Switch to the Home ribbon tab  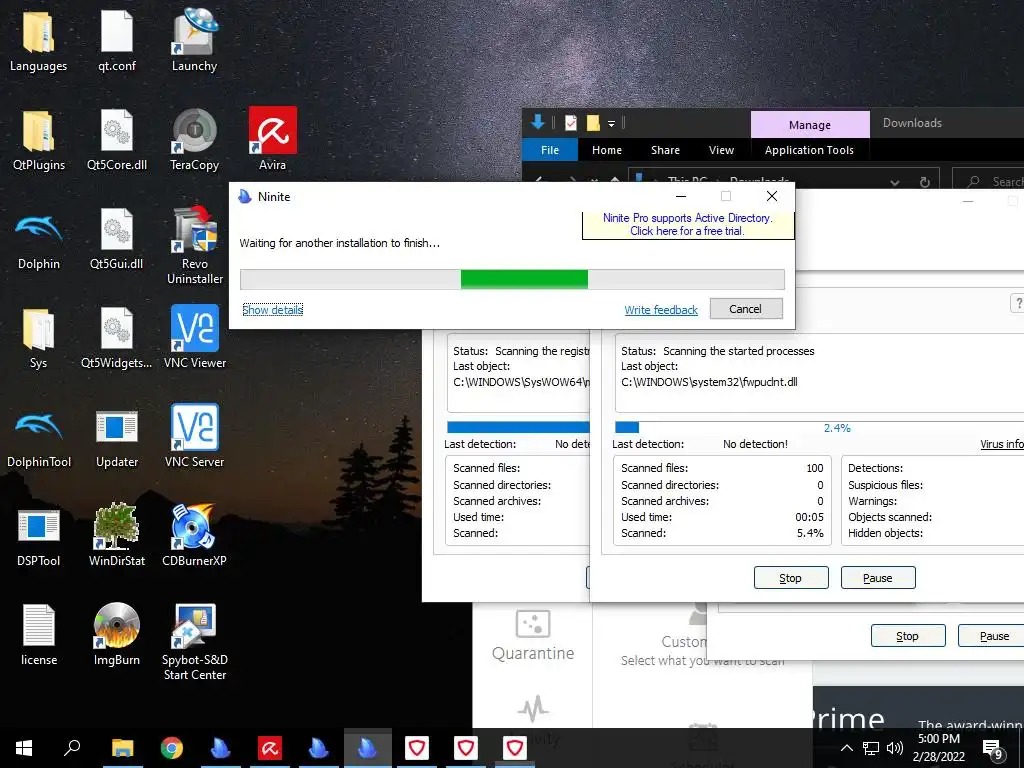pyautogui.click(x=607, y=150)
